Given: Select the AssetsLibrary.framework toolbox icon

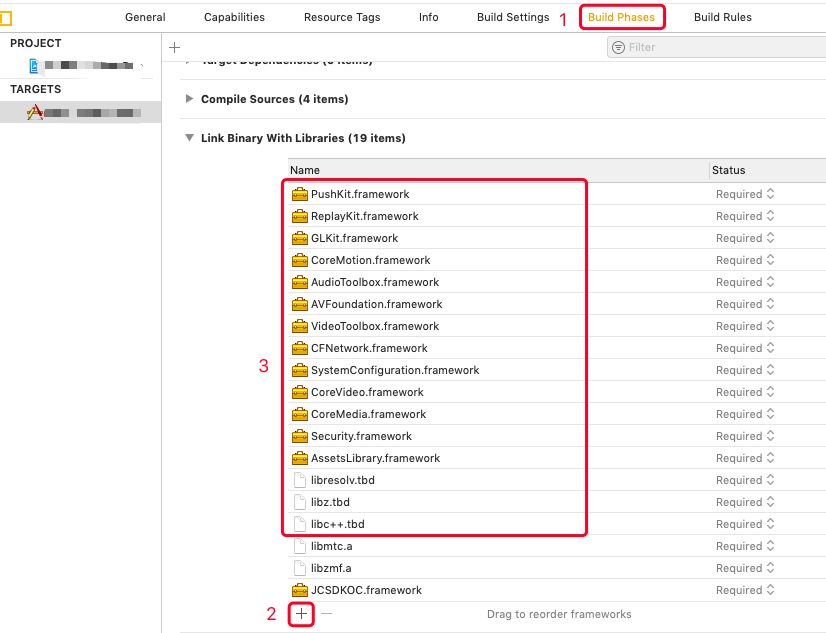Looking at the screenshot, I should coord(300,458).
